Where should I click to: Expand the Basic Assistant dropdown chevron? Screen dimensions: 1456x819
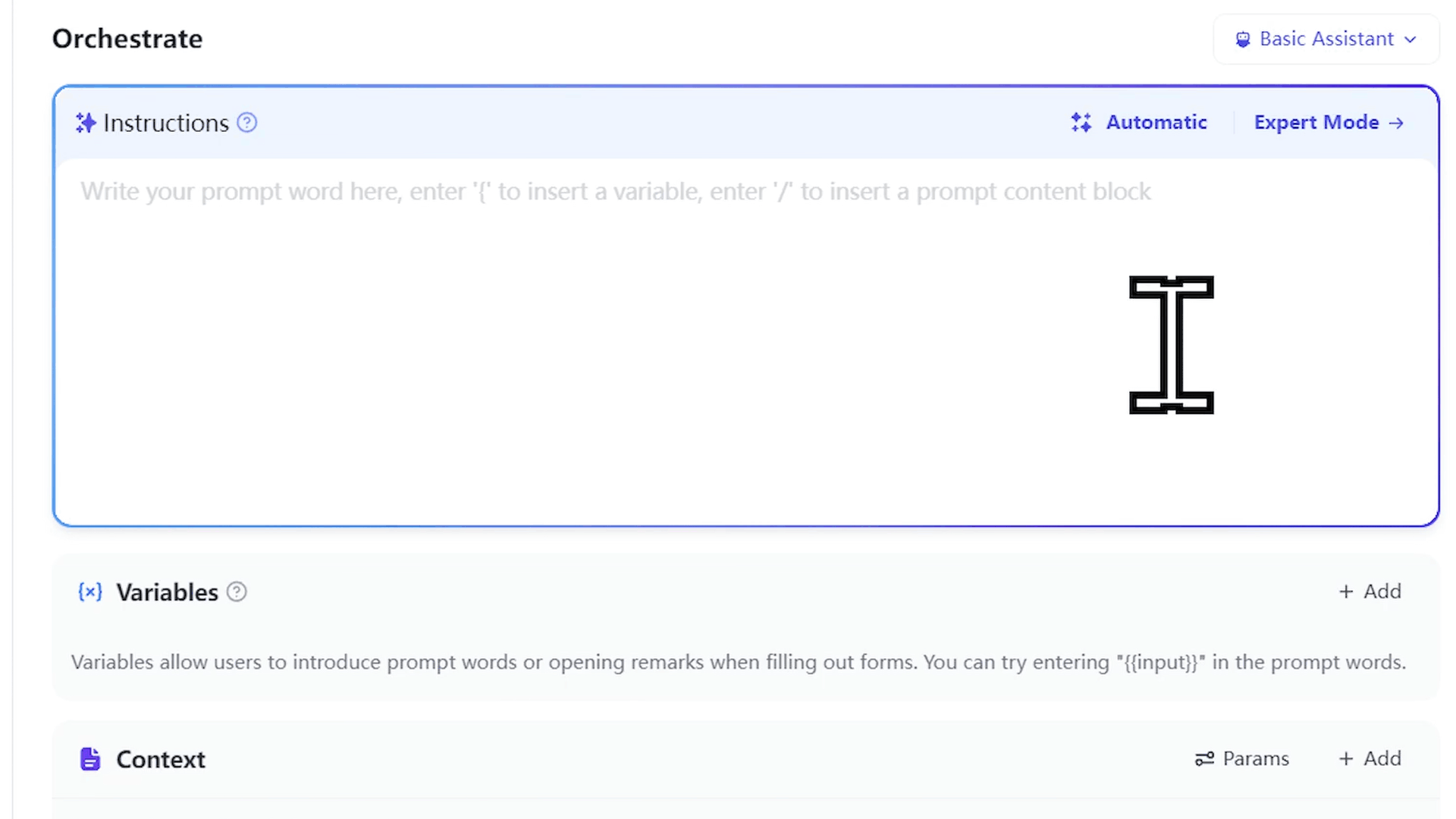pos(1410,39)
